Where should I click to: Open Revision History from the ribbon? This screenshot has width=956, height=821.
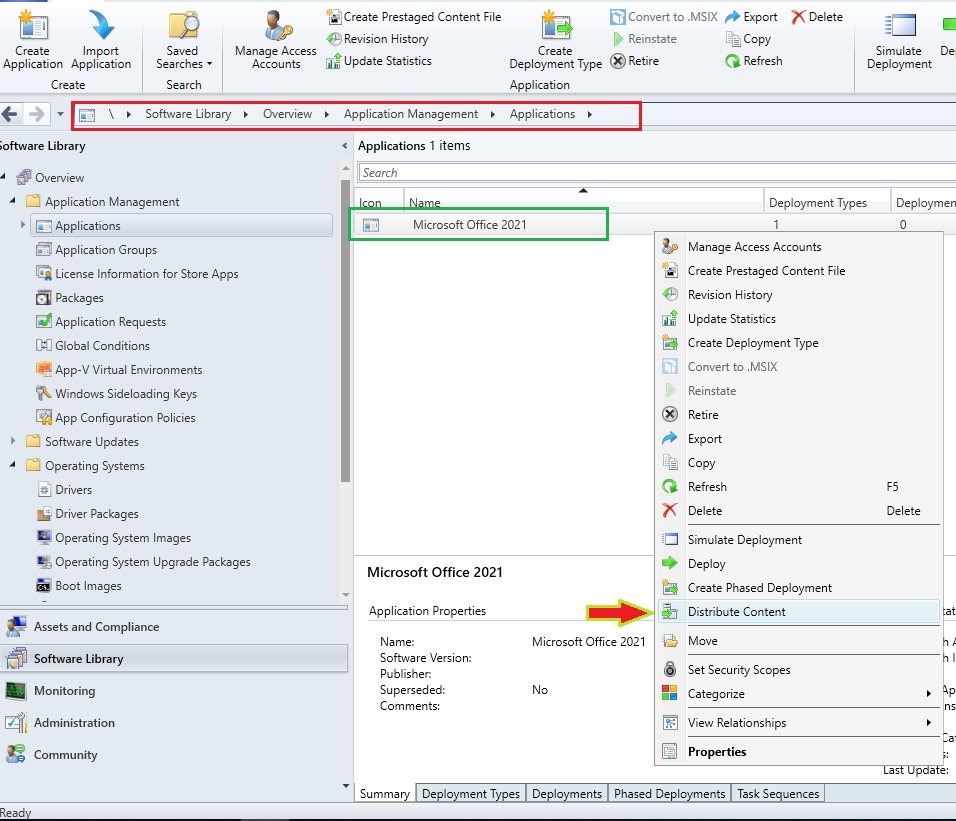click(x=377, y=39)
